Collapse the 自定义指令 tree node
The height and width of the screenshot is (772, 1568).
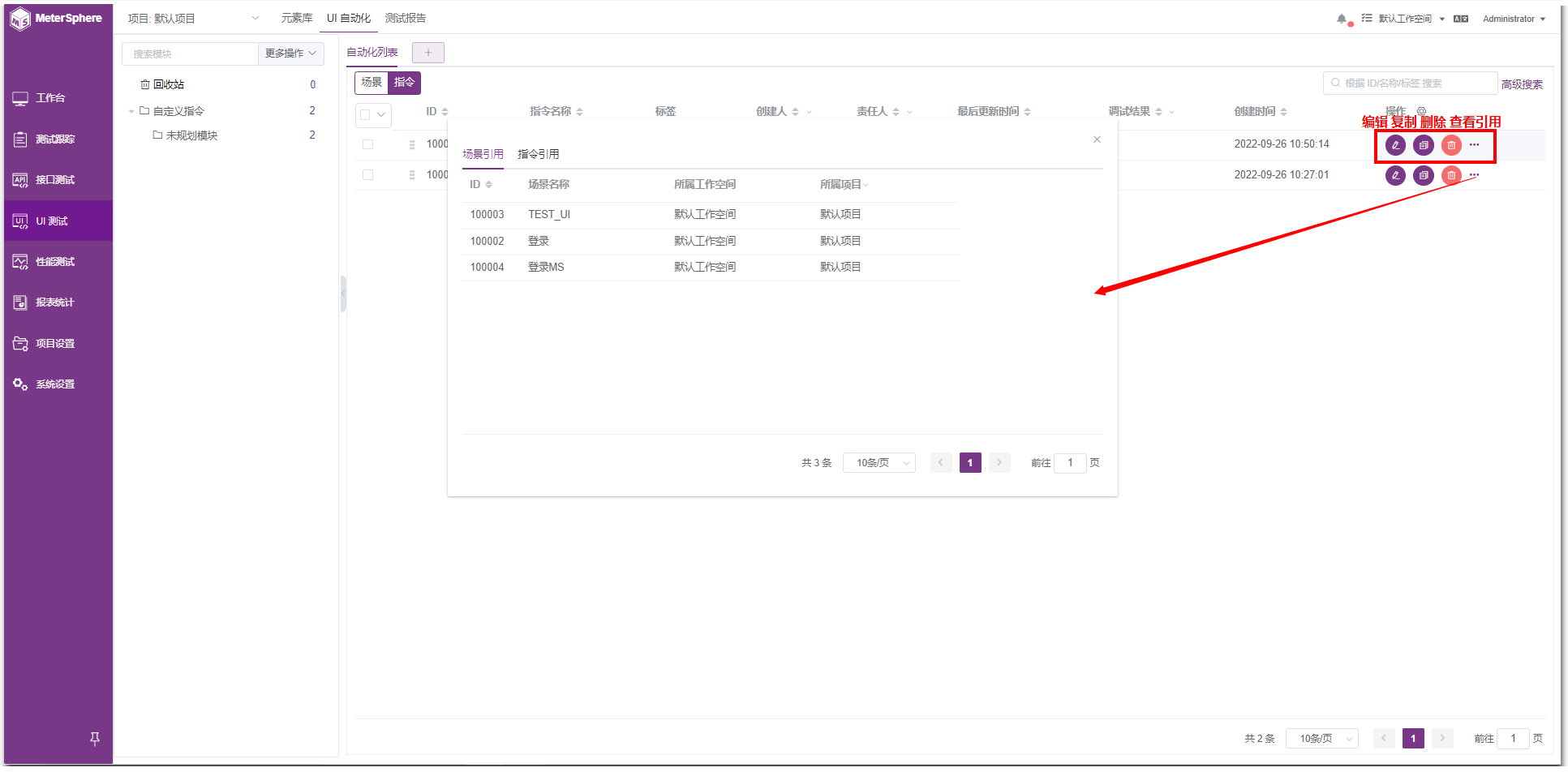pyautogui.click(x=131, y=111)
